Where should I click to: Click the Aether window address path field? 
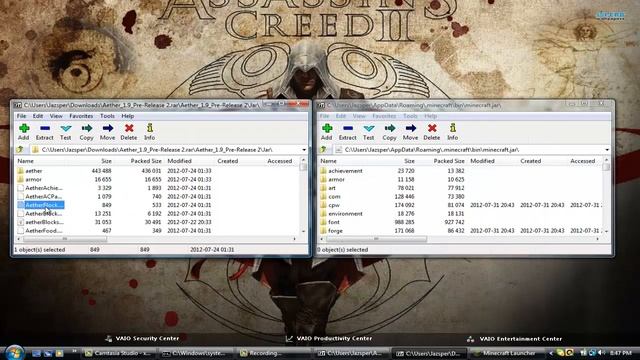pyautogui.click(x=169, y=150)
